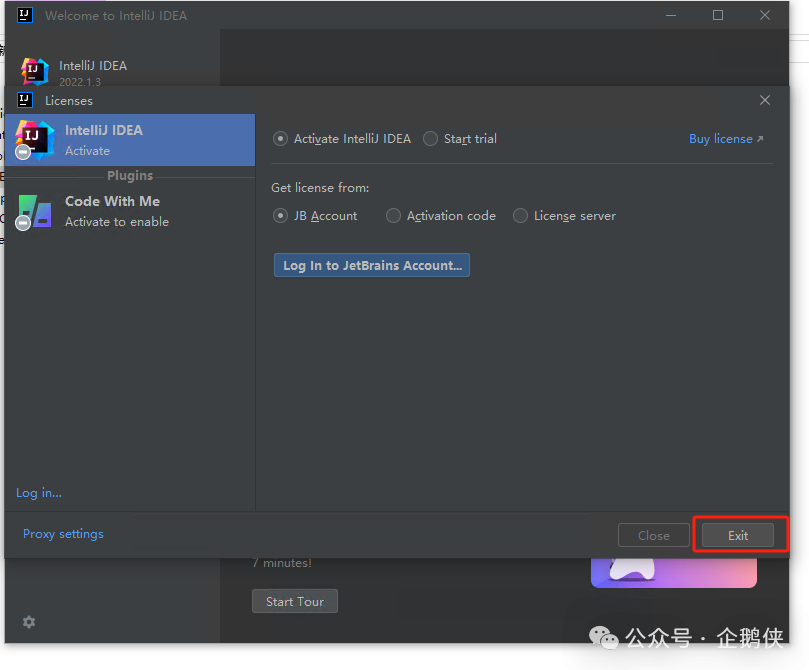Click the 'Plugins' section header text

click(x=130, y=176)
